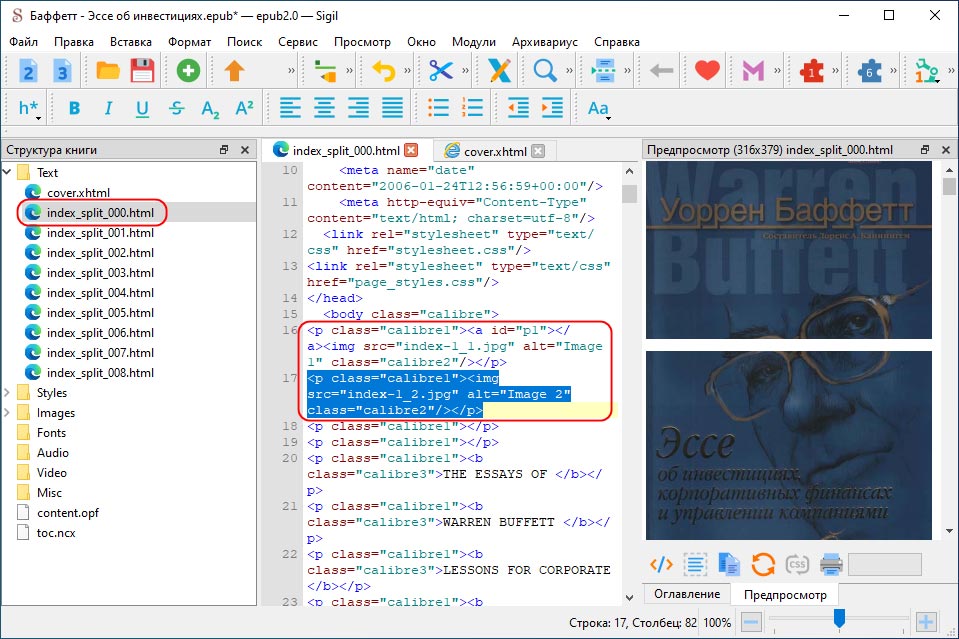The width and height of the screenshot is (959, 639).
Task: Reload the preview with the orange refresh icon
Action: point(763,564)
